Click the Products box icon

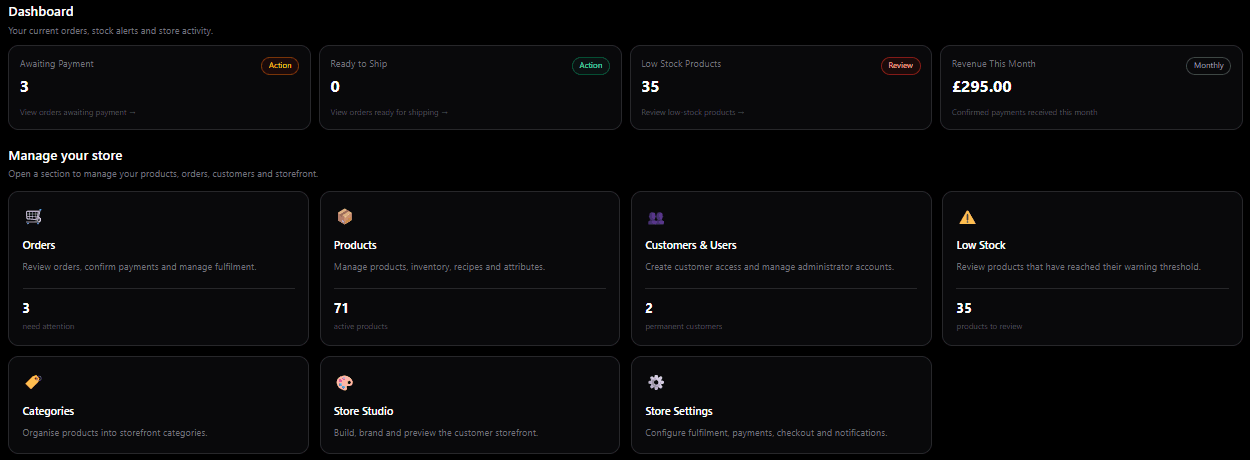pyautogui.click(x=345, y=216)
